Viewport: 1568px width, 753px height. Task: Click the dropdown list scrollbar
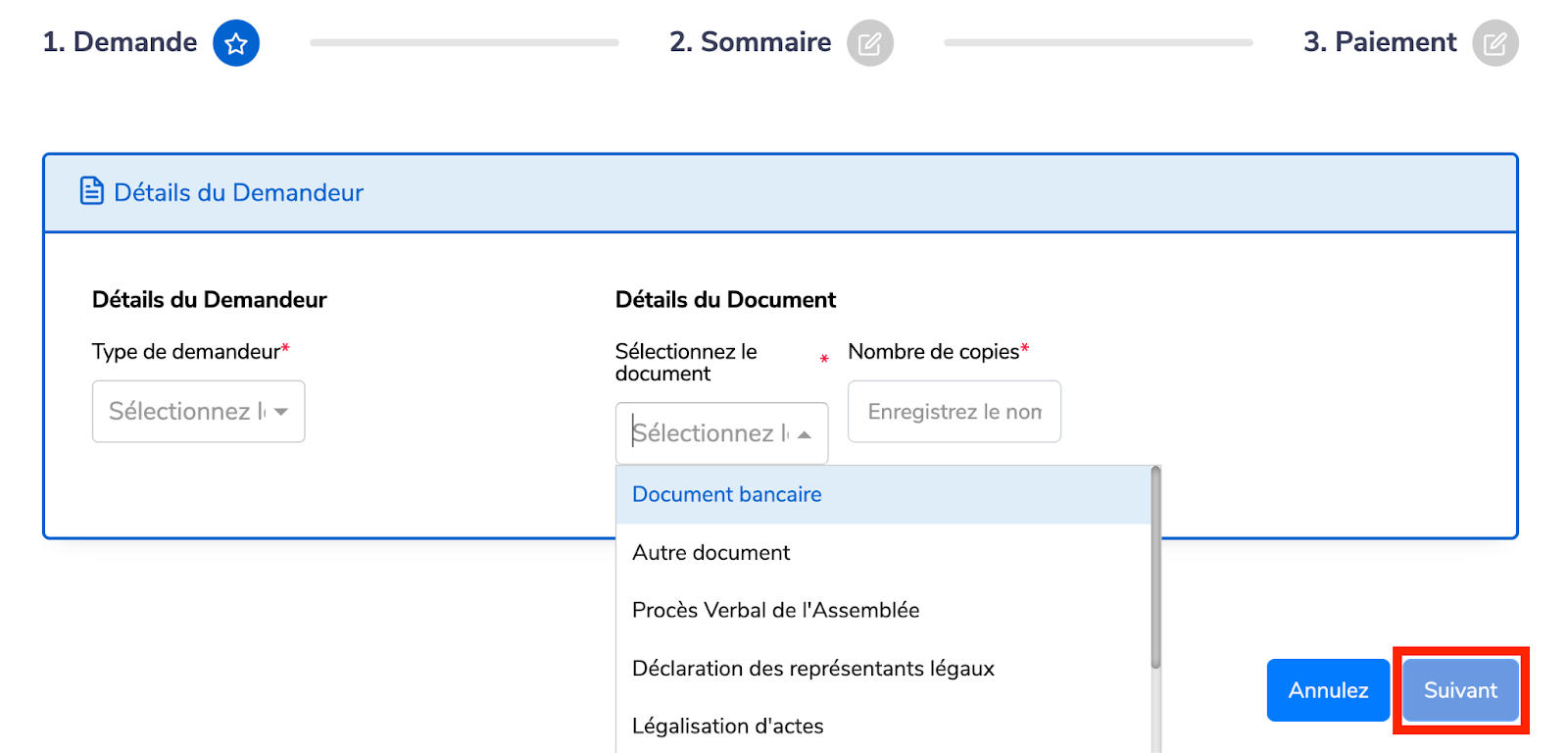pyautogui.click(x=1155, y=569)
